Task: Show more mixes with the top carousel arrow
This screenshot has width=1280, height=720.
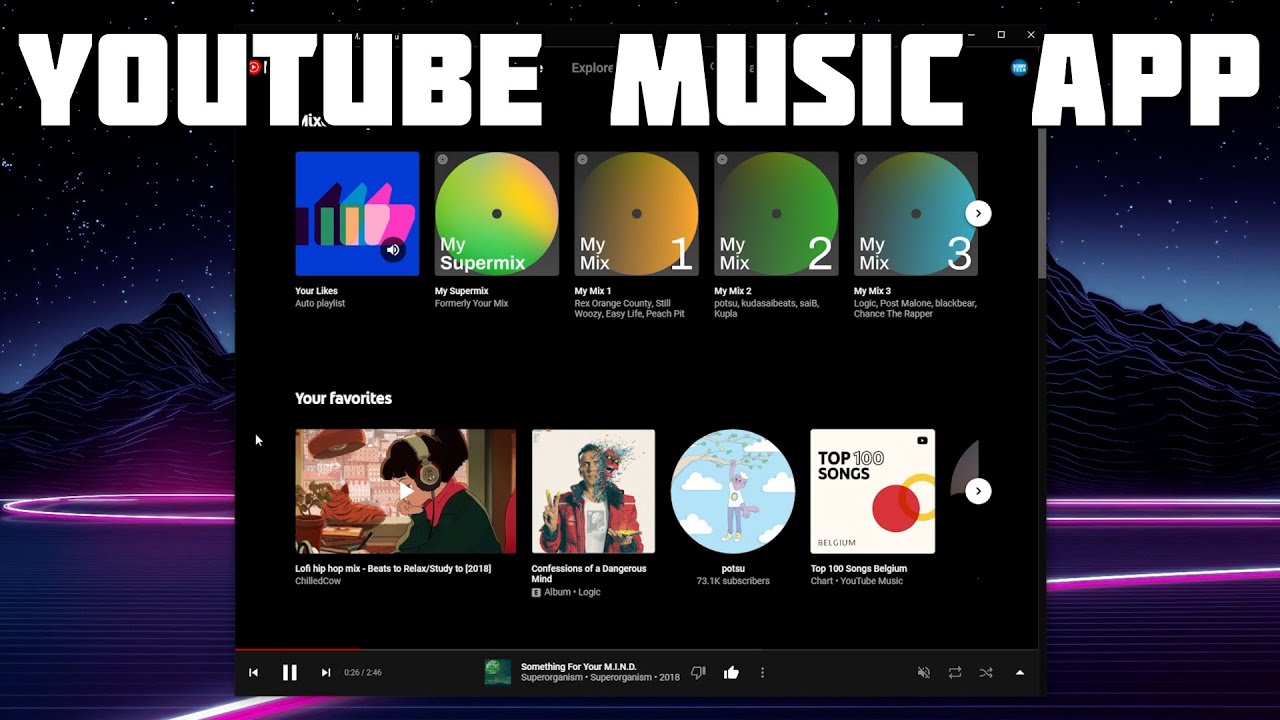Action: tap(978, 213)
